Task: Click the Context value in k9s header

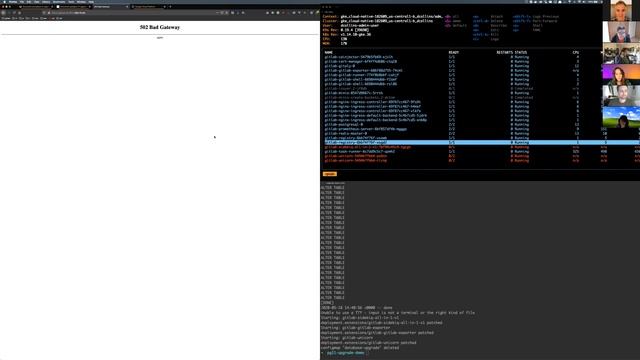Action: point(391,17)
